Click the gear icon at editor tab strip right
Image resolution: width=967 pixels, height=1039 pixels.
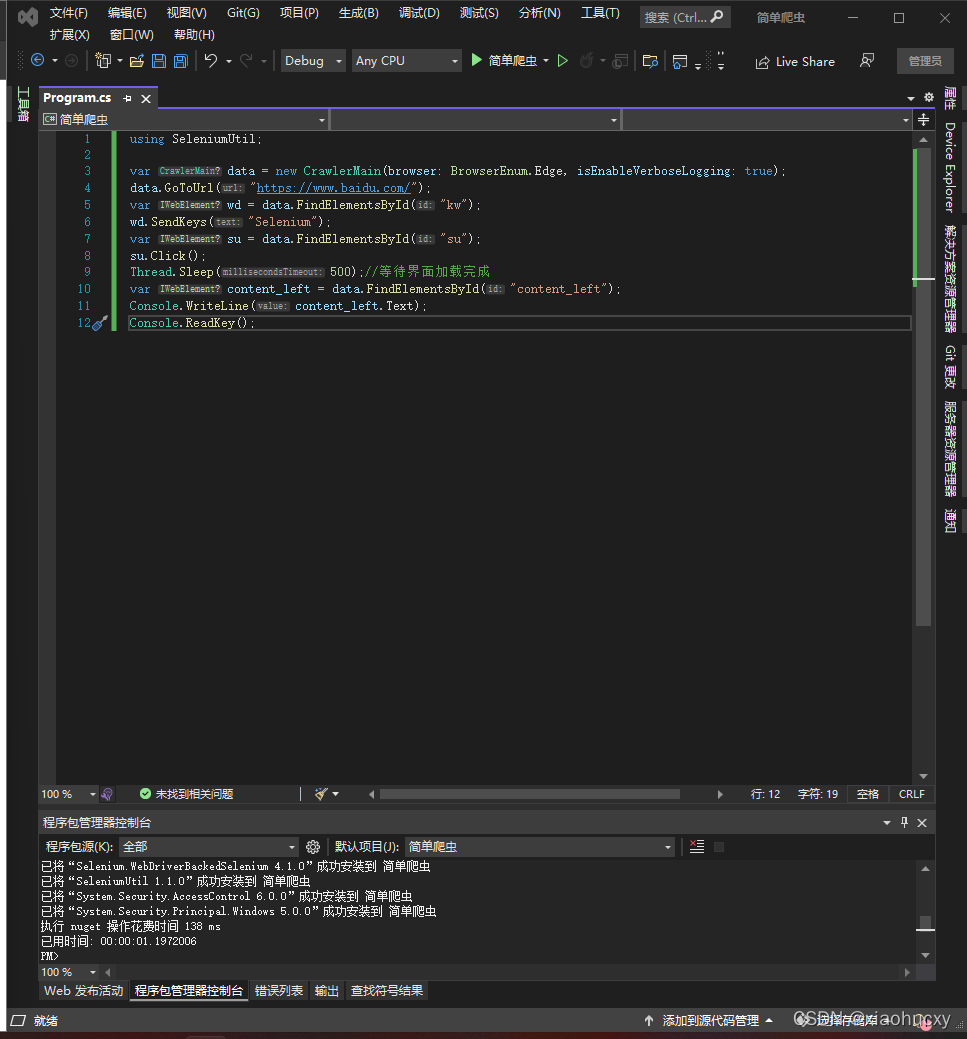pos(929,97)
